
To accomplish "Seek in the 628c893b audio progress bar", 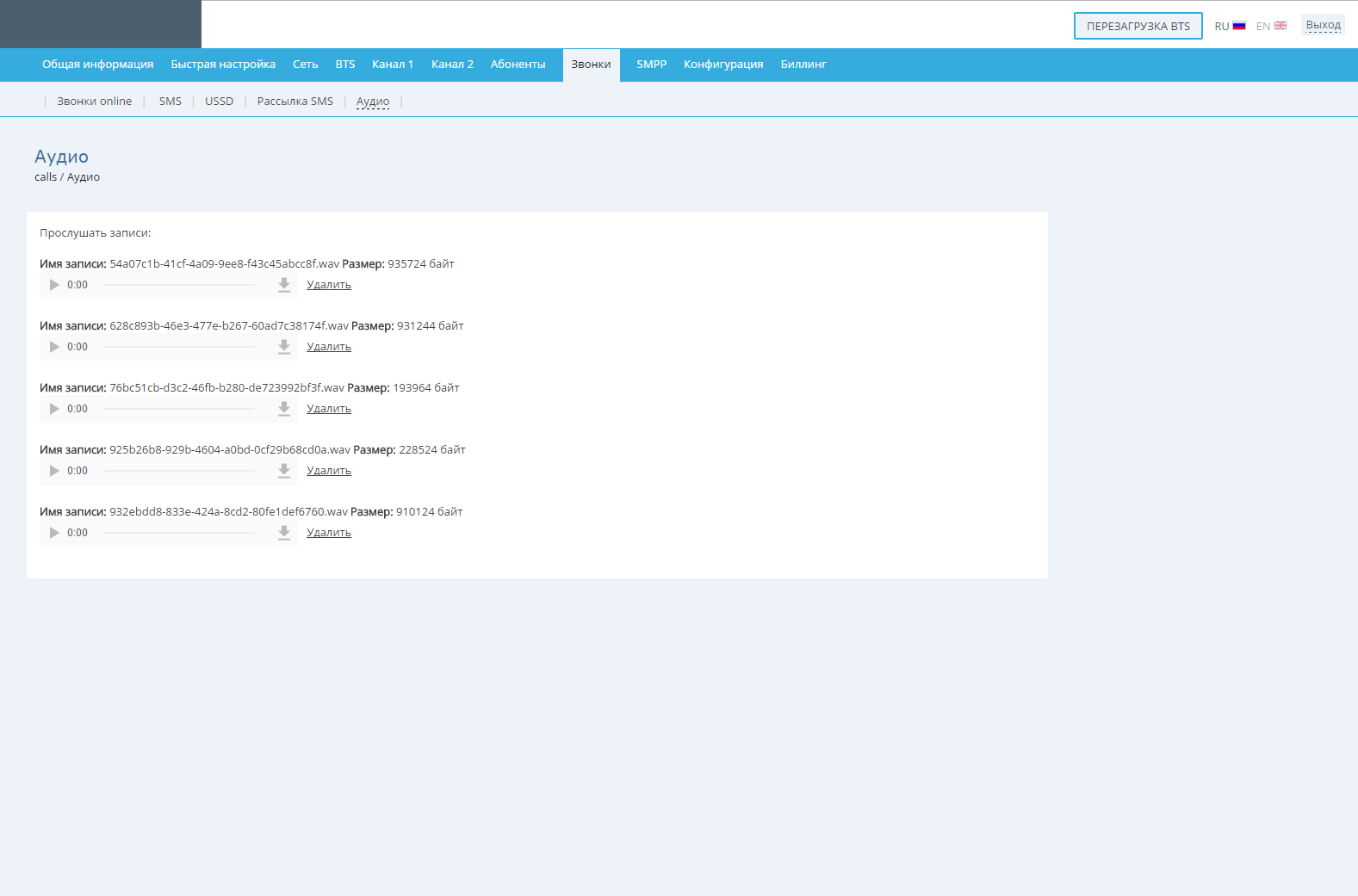I will coord(179,347).
